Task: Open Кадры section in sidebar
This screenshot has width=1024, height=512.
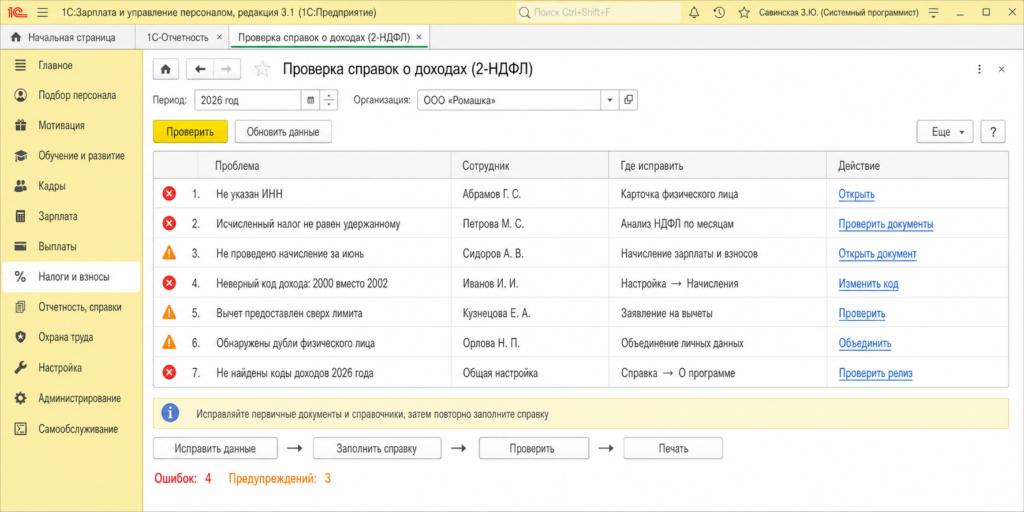Action: tap(71, 186)
